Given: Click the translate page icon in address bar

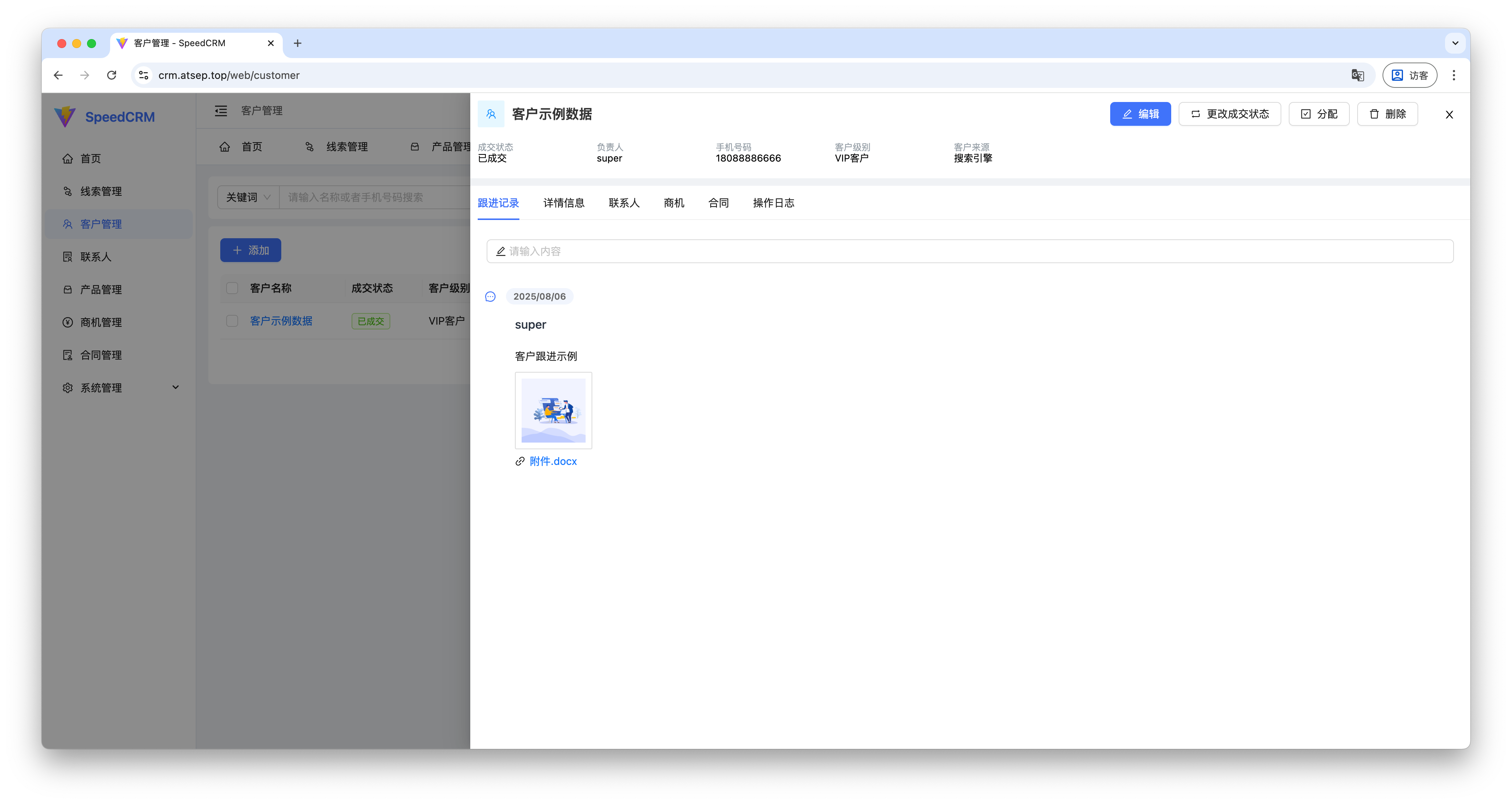Looking at the screenshot, I should pyautogui.click(x=1357, y=75).
